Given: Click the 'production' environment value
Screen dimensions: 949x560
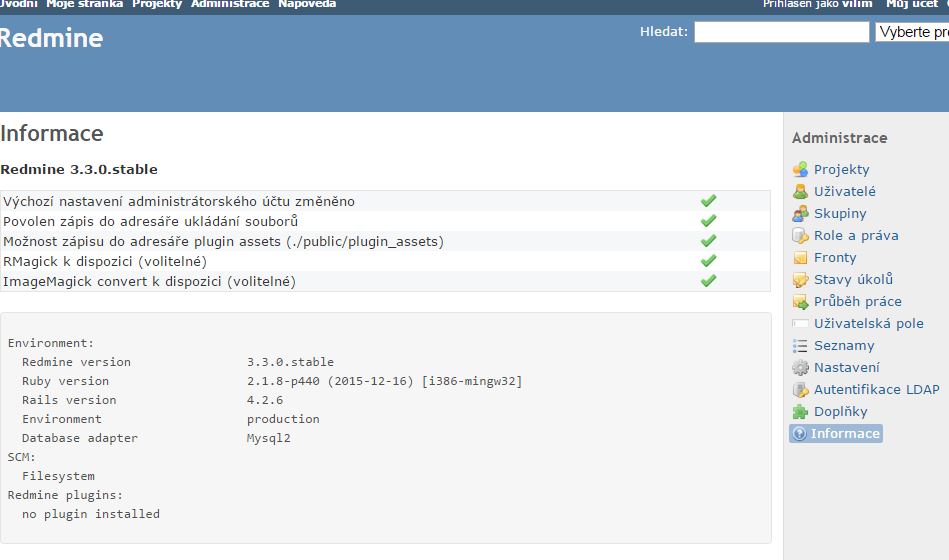Looking at the screenshot, I should [283, 419].
